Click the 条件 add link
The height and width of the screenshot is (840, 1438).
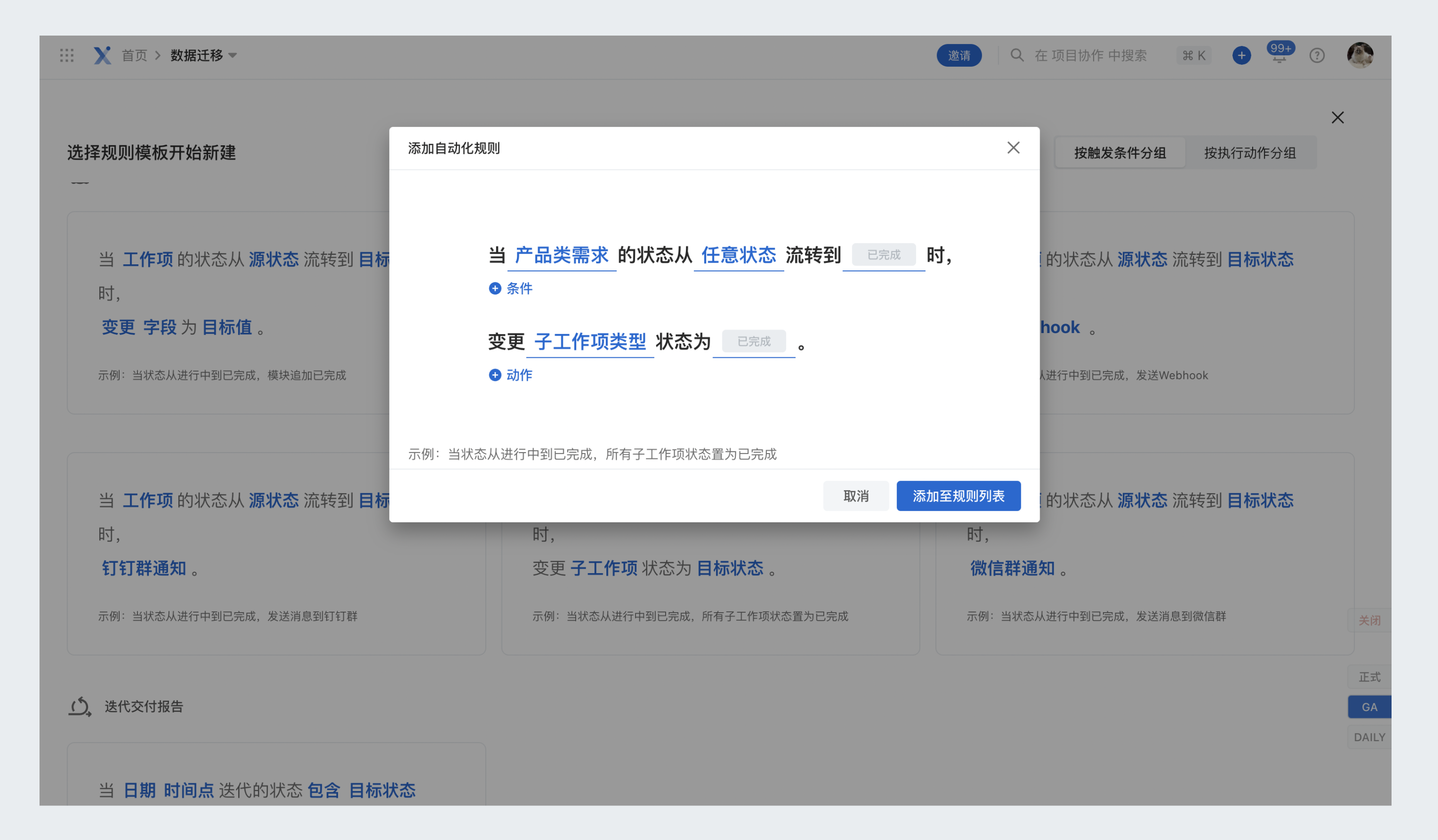tap(519, 288)
